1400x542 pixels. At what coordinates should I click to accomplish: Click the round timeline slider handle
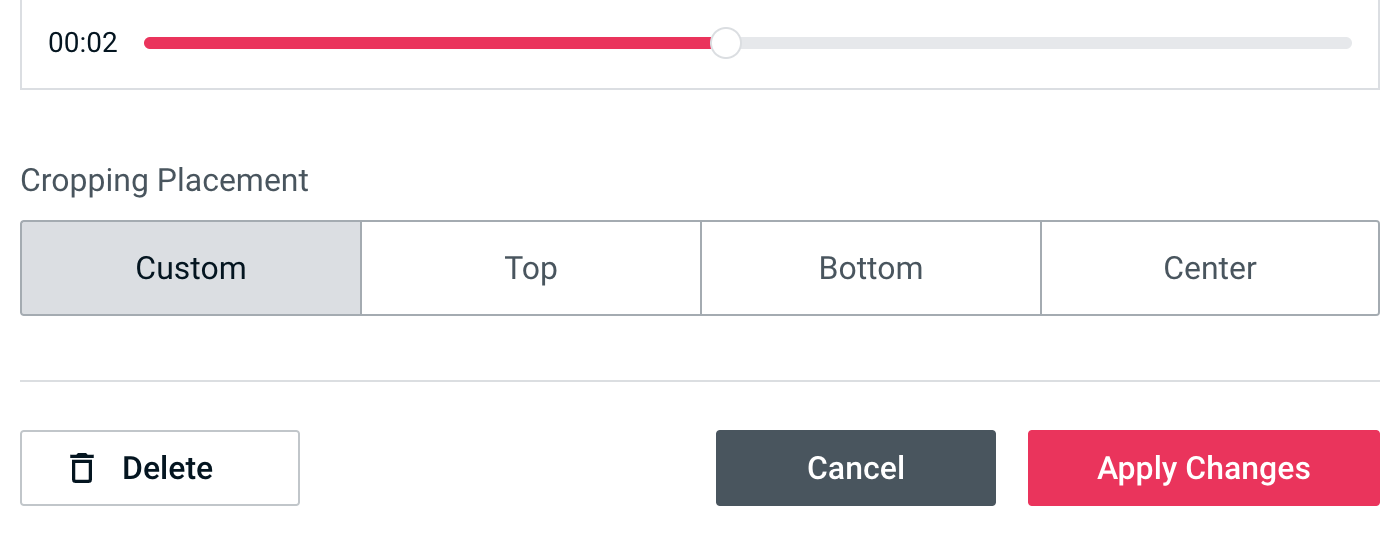coord(725,43)
